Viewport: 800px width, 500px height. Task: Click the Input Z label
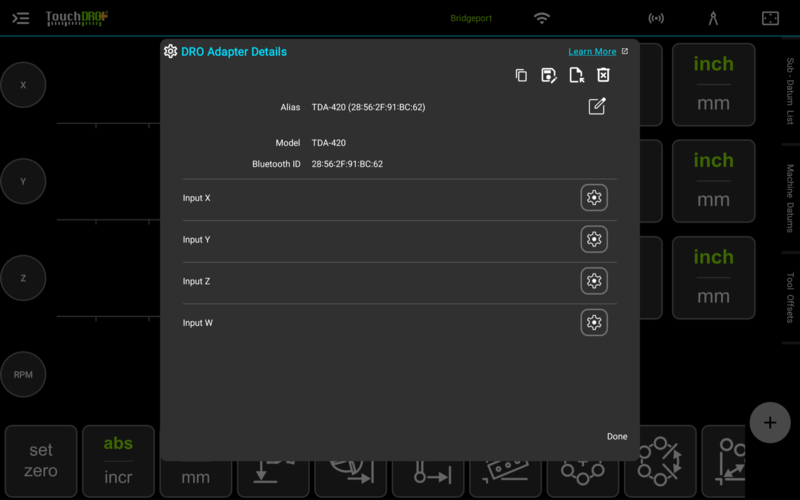pyautogui.click(x=196, y=281)
